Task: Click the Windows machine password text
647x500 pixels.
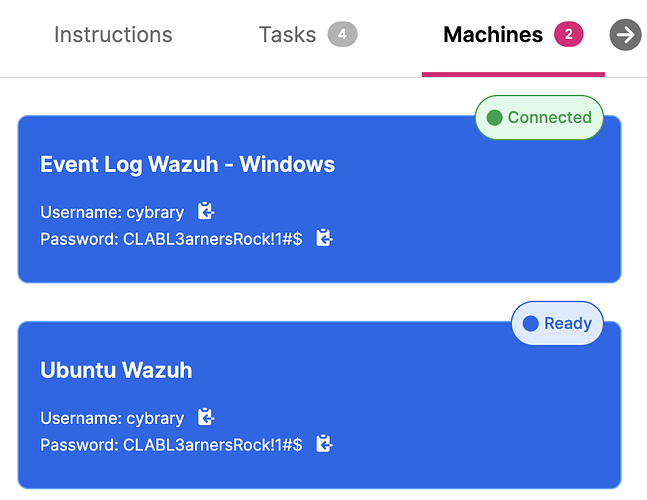Action: (171, 238)
